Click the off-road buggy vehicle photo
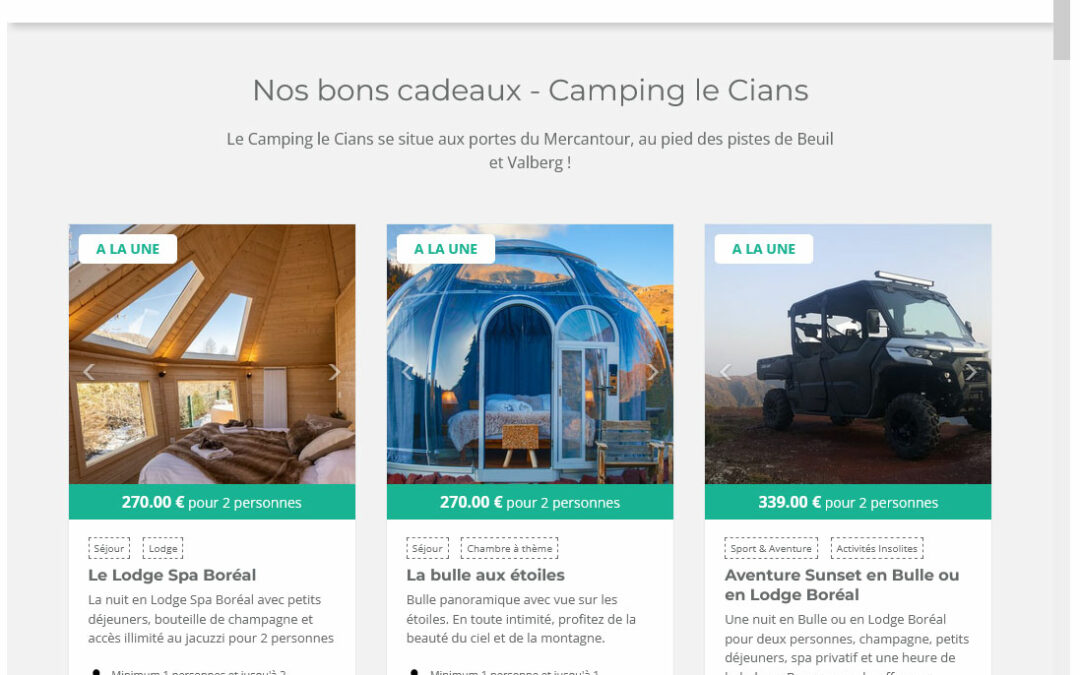The width and height of the screenshot is (1080, 675). pos(848,354)
